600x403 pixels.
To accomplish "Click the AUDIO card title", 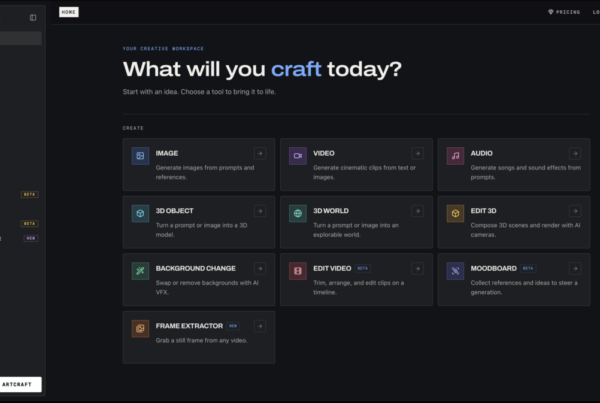I will point(481,153).
